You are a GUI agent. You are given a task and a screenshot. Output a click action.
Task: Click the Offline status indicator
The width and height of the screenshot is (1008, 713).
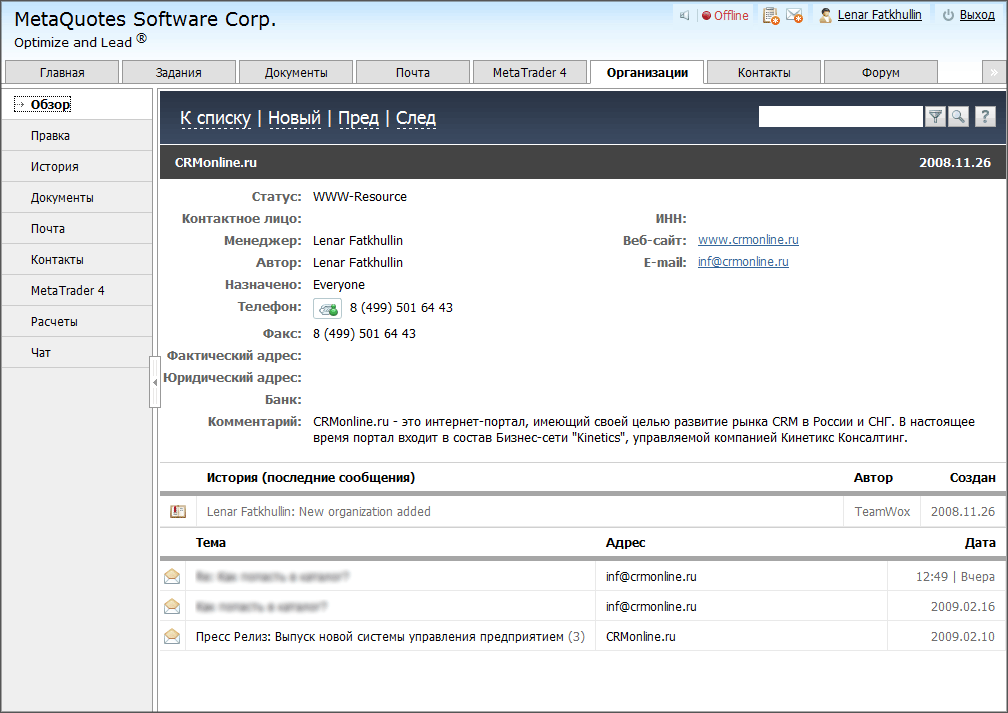(725, 15)
